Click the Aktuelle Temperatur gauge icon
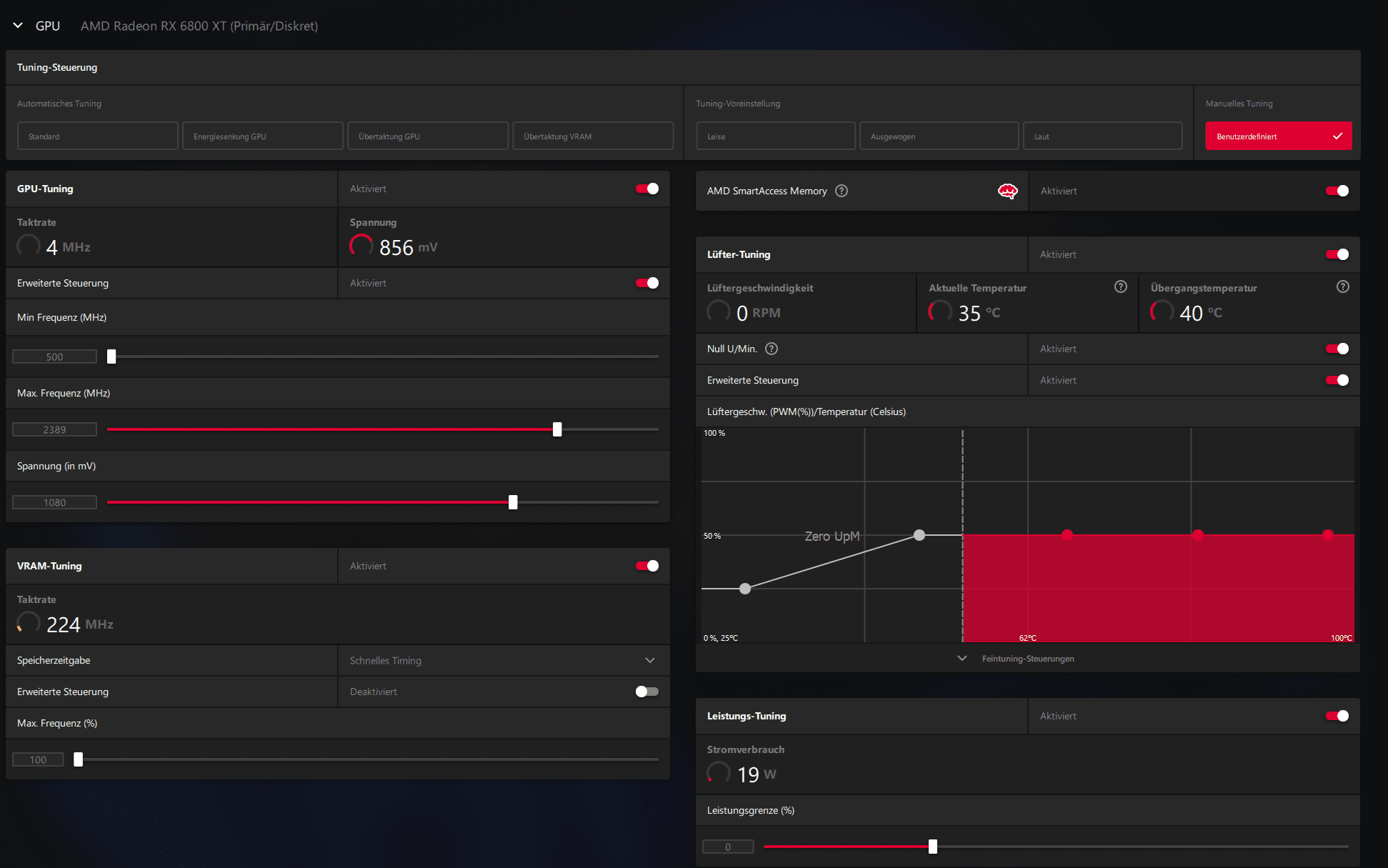The image size is (1388, 868). (x=940, y=311)
